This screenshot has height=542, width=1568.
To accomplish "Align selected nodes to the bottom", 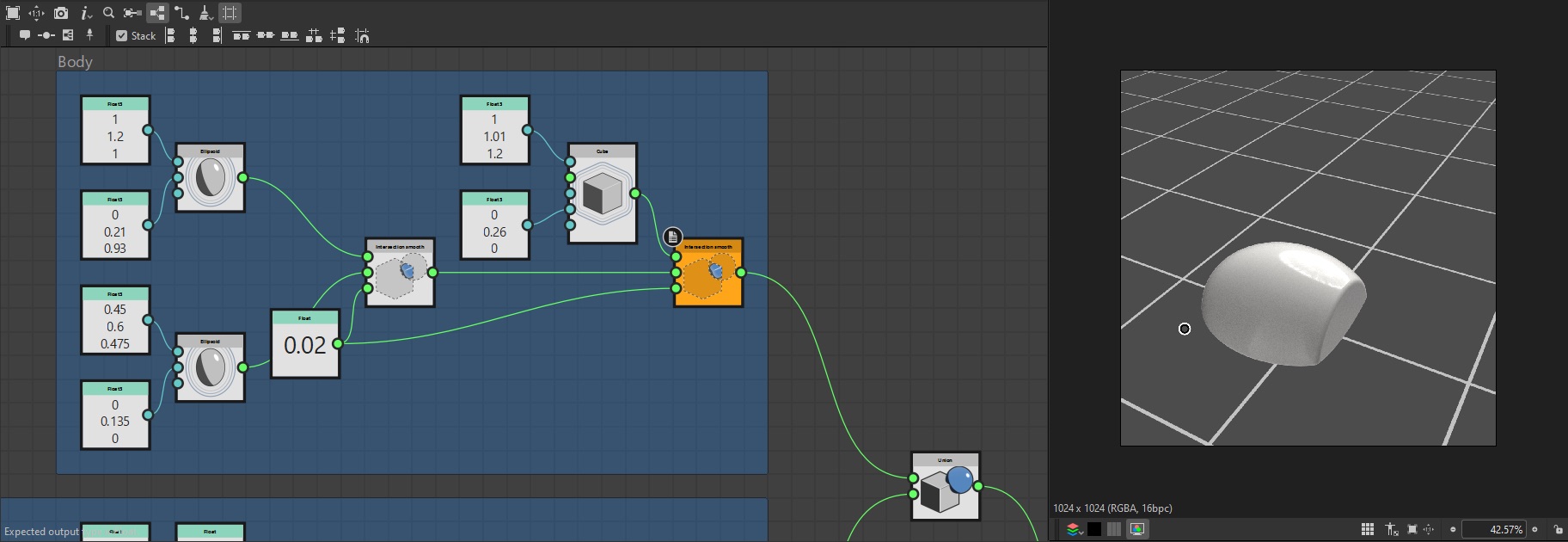I will 290,35.
